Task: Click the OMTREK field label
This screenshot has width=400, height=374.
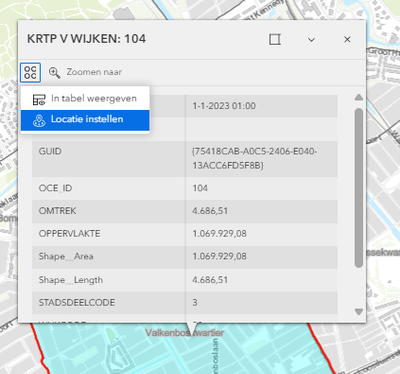Action: [x=57, y=211]
